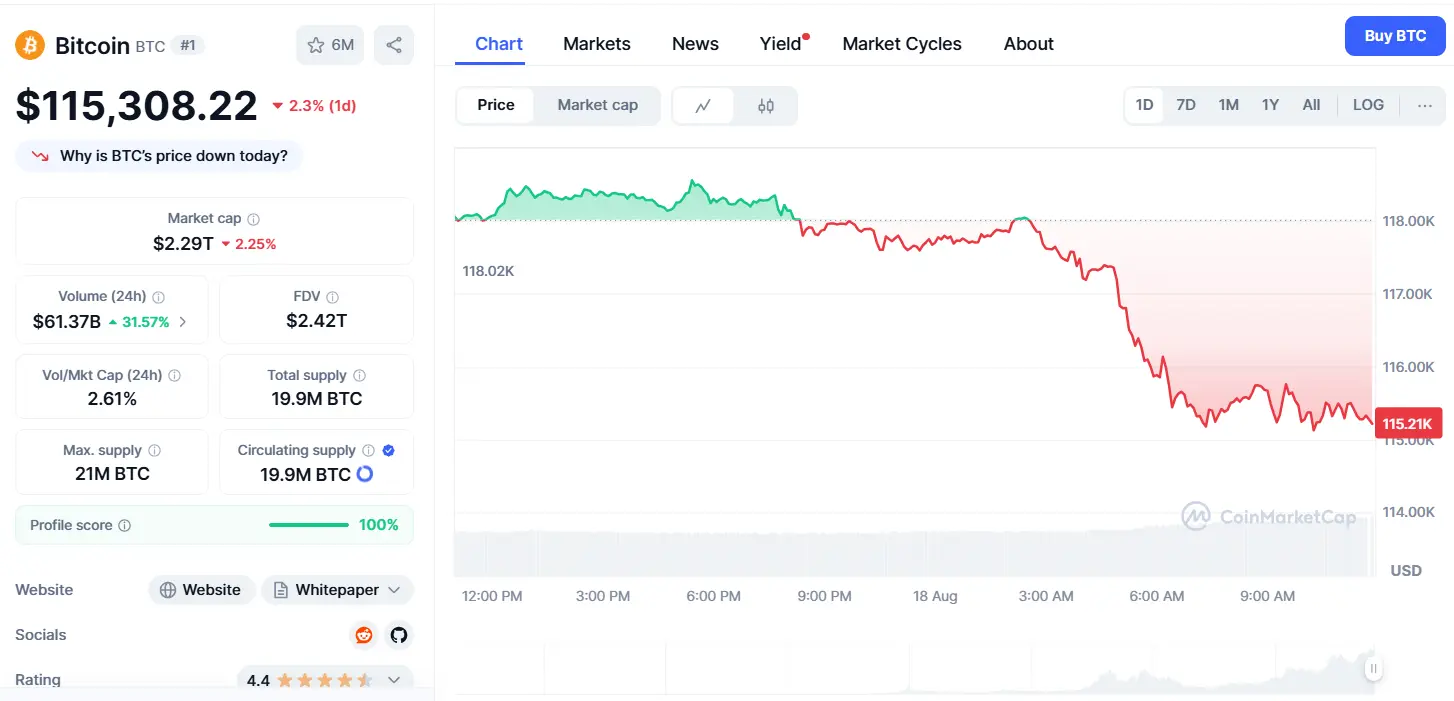Switch to the Markets tab
Viewport: 1454px width, 701px height.
click(x=597, y=44)
